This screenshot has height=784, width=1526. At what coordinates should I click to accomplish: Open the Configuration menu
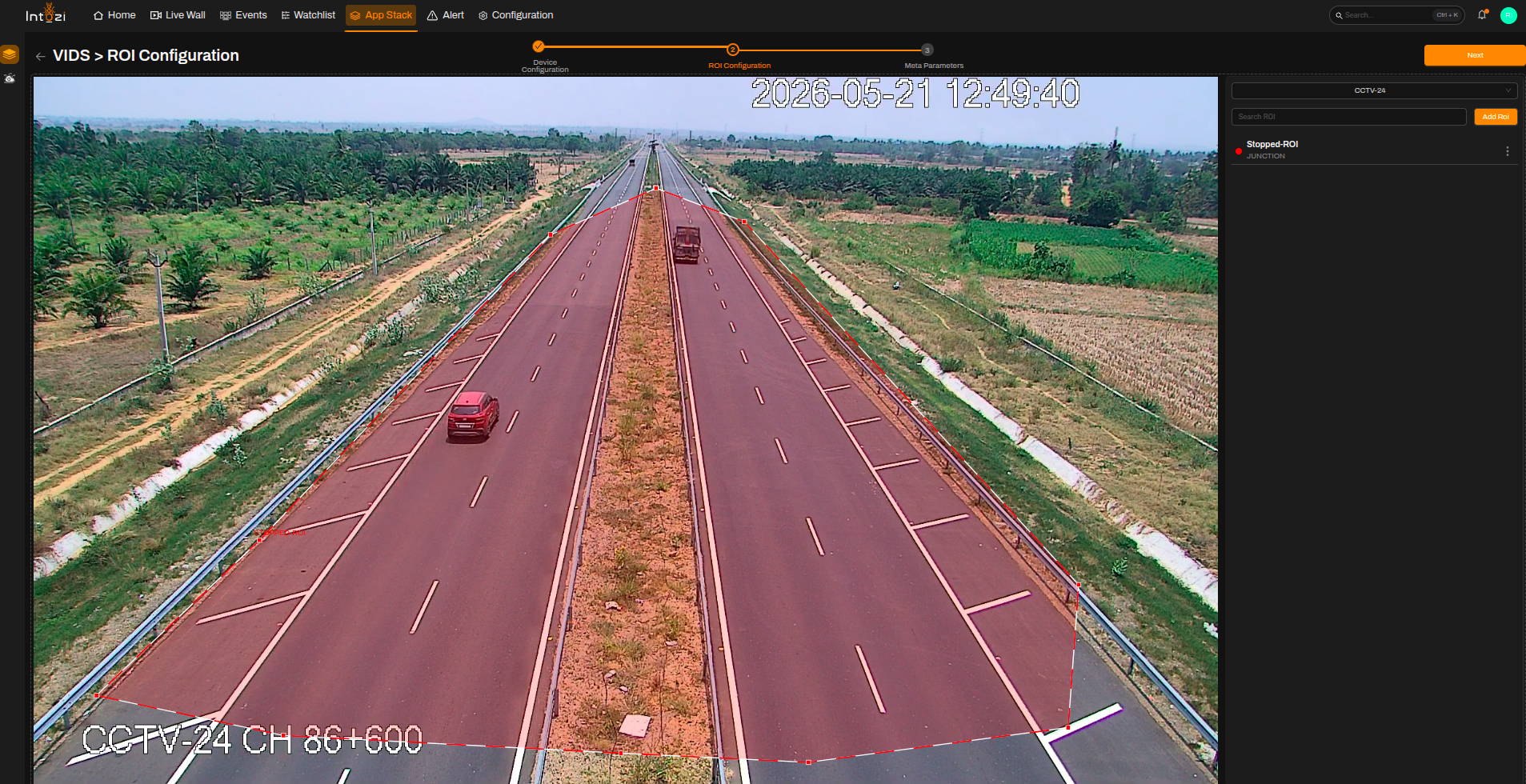pos(515,15)
